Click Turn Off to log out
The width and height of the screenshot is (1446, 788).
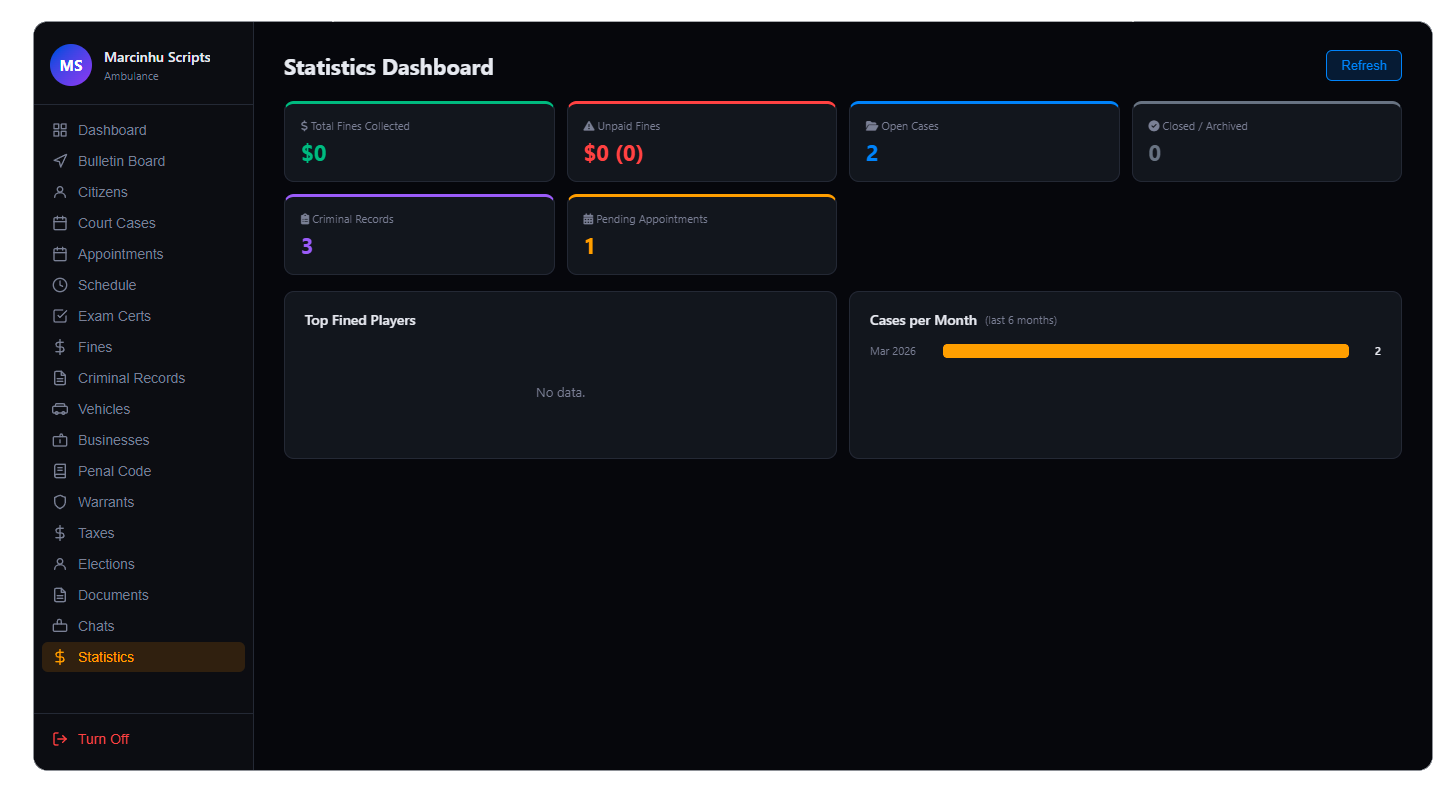(x=103, y=739)
